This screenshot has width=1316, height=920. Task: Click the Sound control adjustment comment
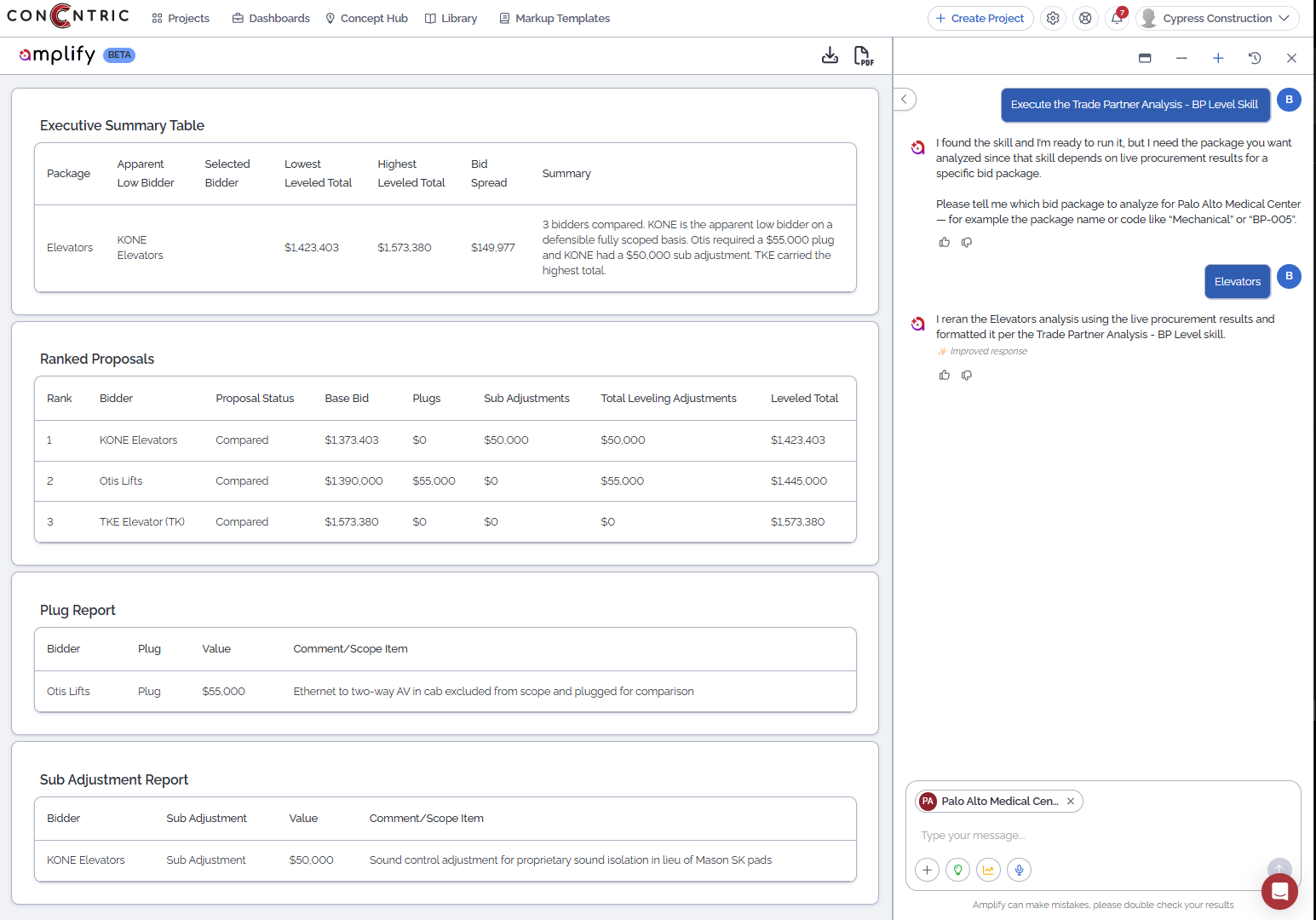pyautogui.click(x=571, y=860)
